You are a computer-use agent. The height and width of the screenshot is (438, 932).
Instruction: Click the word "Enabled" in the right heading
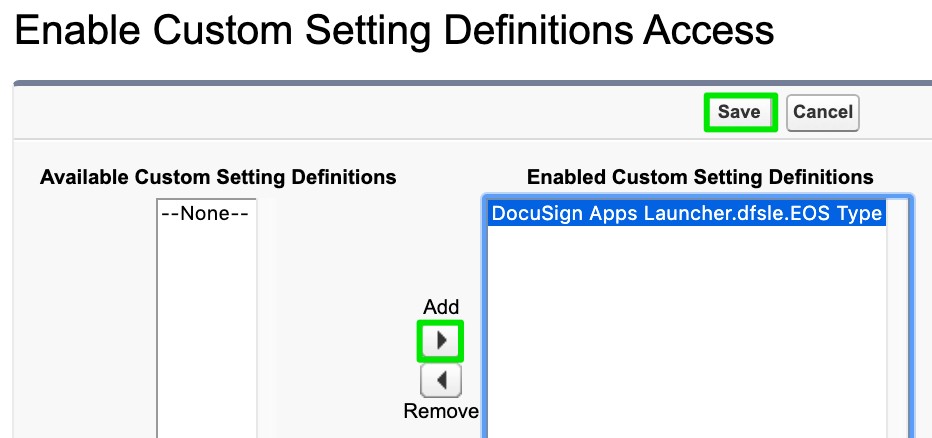(565, 177)
